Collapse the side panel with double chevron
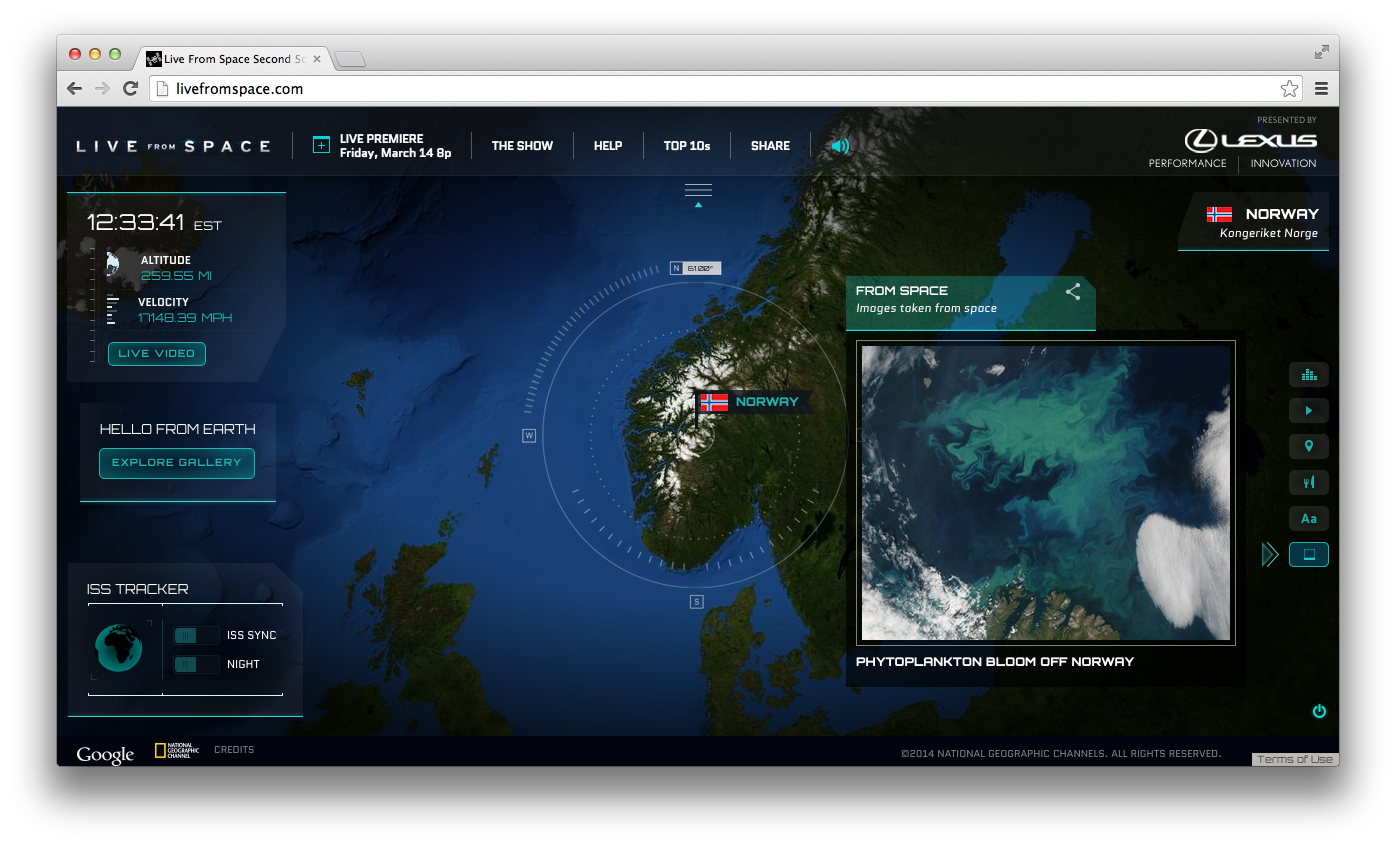Screen dimensions: 1396x845 pyautogui.click(x=1270, y=554)
